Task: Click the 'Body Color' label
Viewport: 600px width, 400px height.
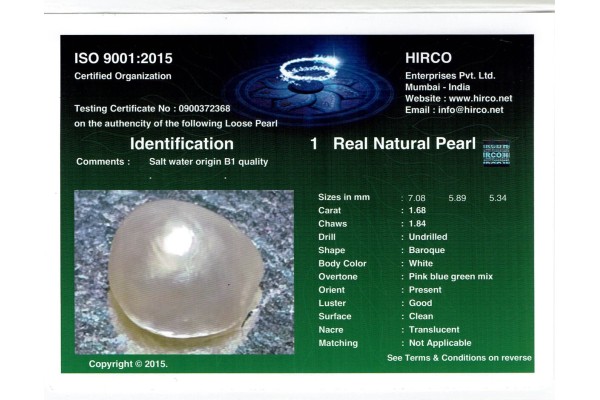Action: (x=342, y=264)
